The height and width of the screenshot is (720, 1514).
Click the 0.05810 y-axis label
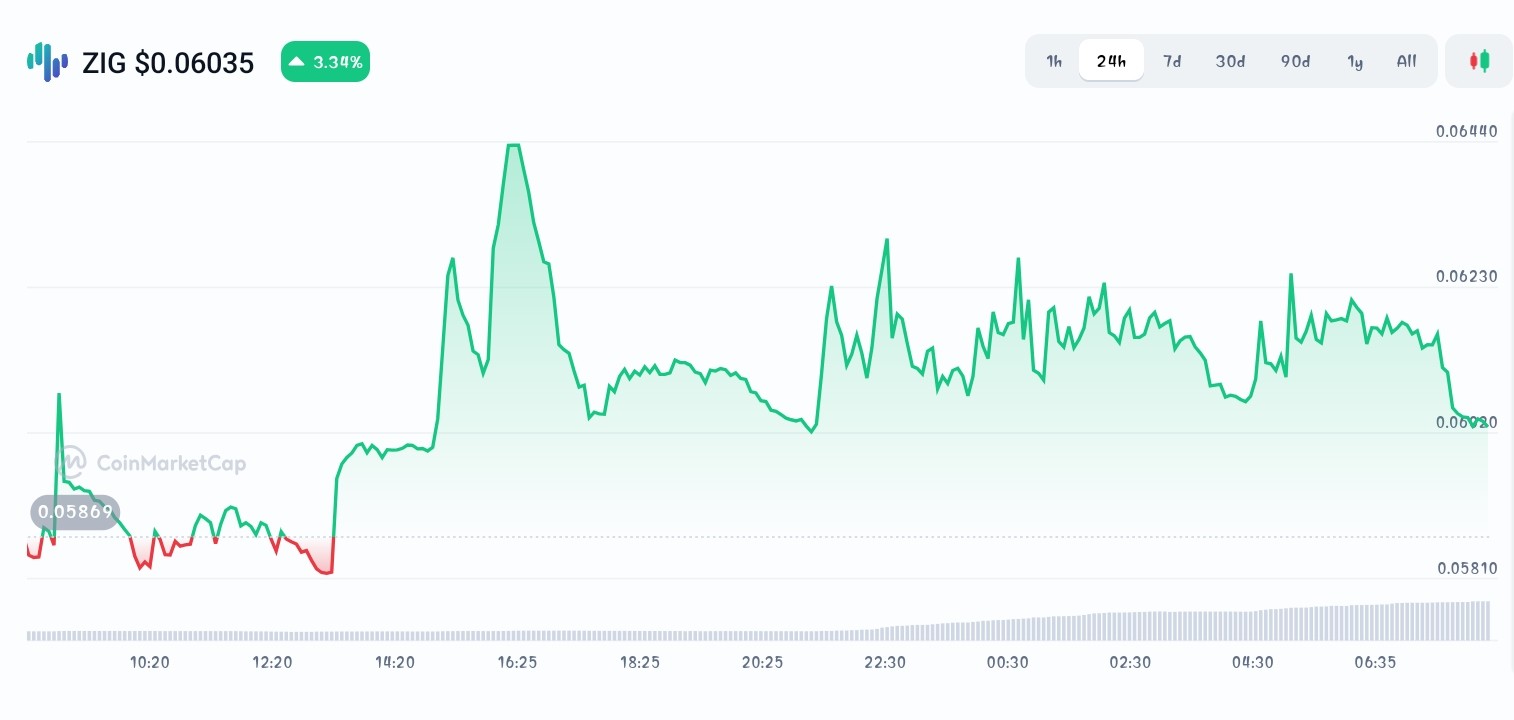click(x=1466, y=568)
